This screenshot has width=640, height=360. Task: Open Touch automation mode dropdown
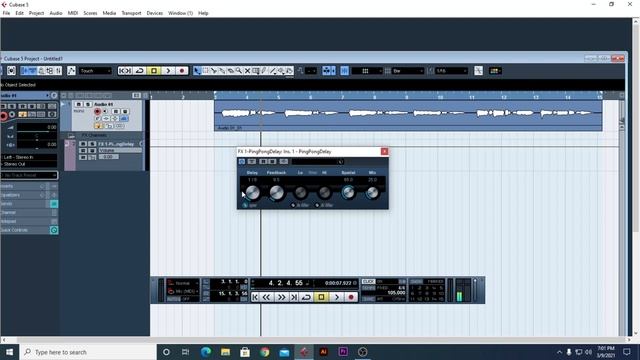pyautogui.click(x=96, y=71)
